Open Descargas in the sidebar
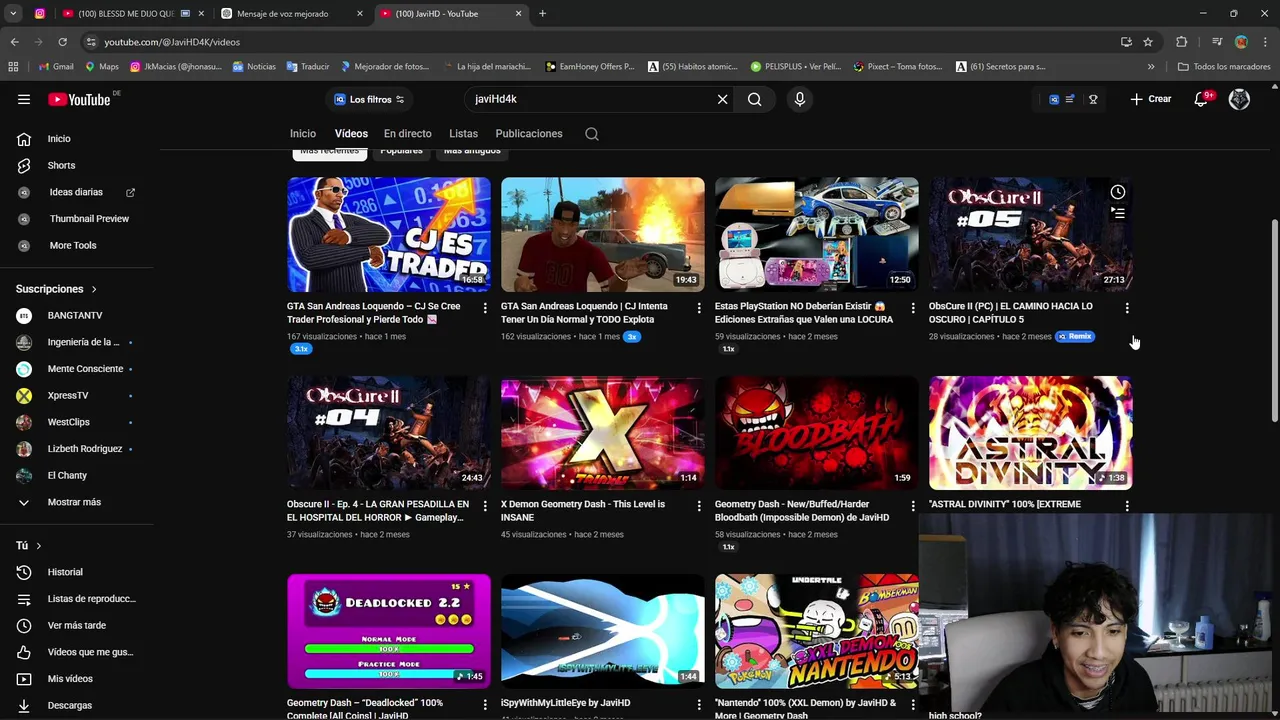The image size is (1280, 720). point(69,705)
